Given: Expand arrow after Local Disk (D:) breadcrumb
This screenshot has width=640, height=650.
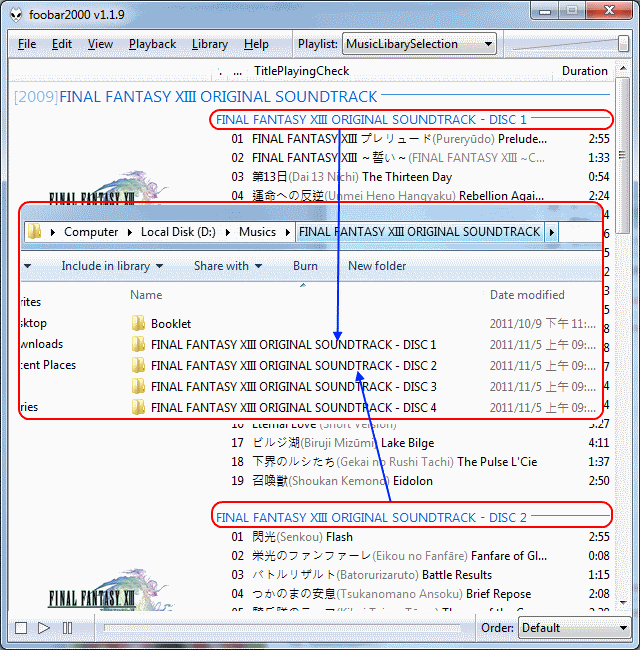Looking at the screenshot, I should [228, 232].
